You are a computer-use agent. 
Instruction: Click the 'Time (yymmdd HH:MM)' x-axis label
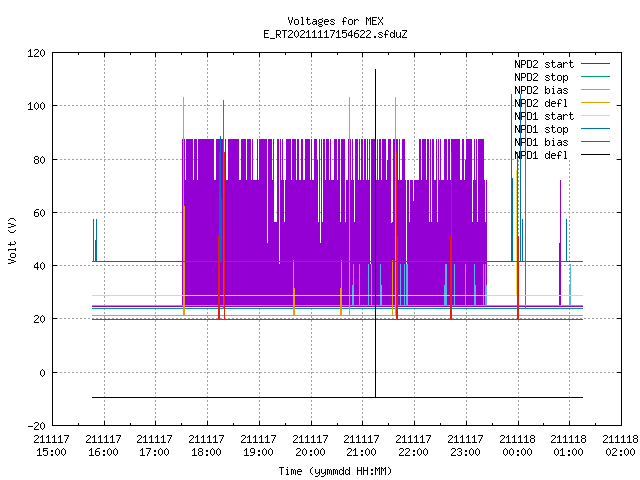[x=335, y=471]
